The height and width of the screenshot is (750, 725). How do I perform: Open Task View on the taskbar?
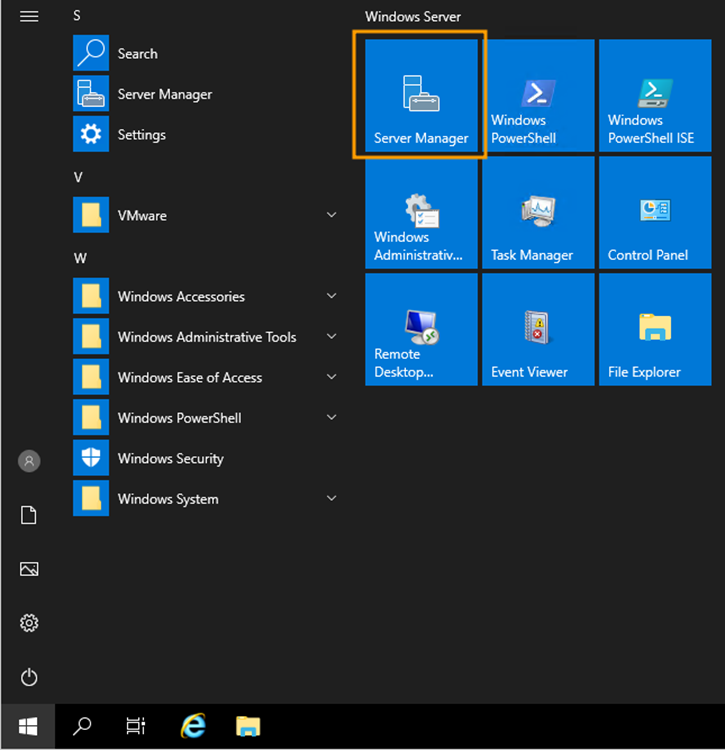[x=136, y=727]
